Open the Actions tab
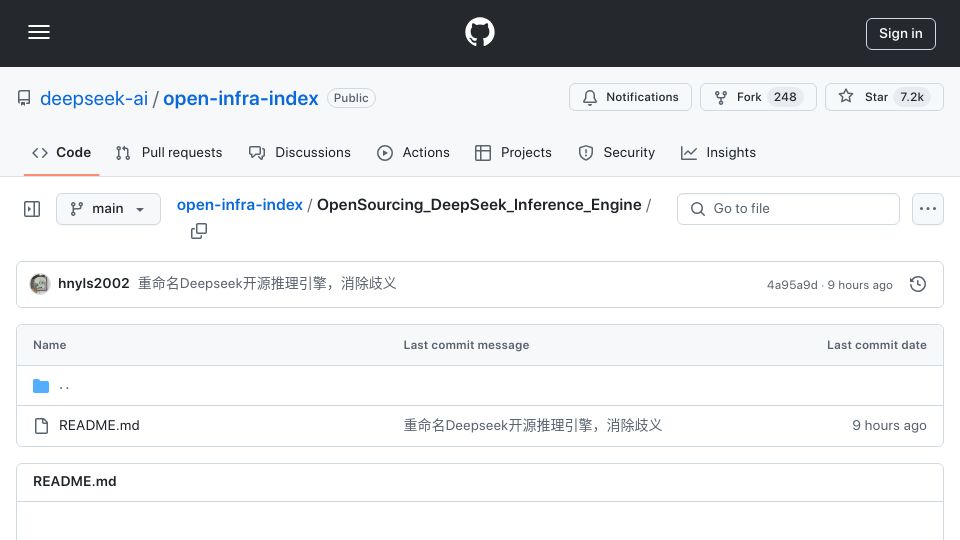Image resolution: width=960 pixels, height=540 pixels. pyautogui.click(x=413, y=152)
